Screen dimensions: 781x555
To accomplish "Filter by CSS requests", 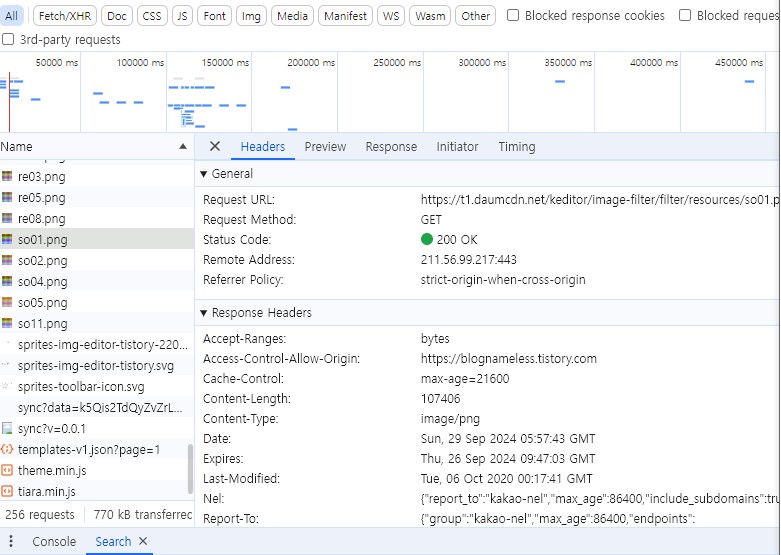I will point(151,16).
